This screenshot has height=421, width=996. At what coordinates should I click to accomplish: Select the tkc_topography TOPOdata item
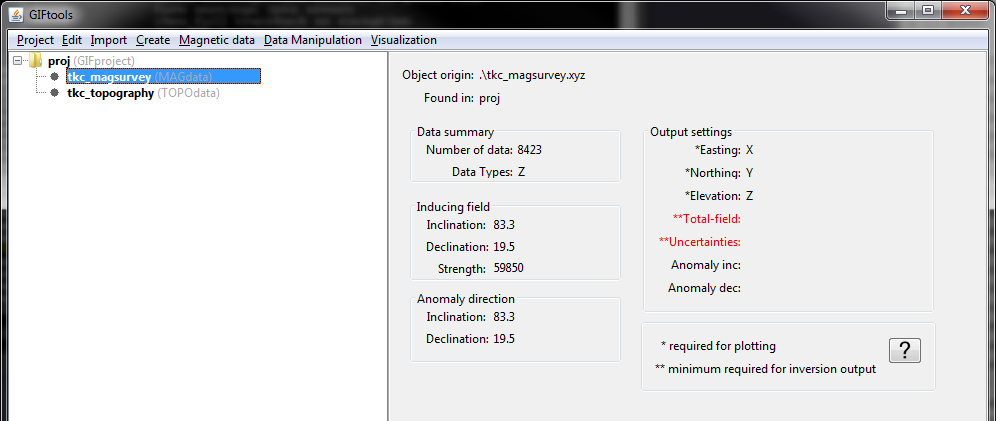click(x=144, y=93)
